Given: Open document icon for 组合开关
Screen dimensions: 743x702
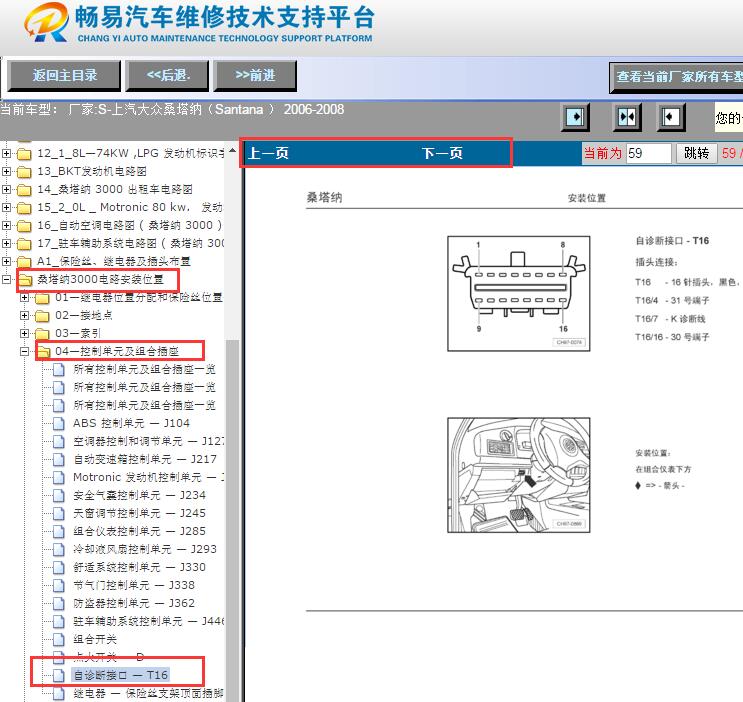Looking at the screenshot, I should 59,639.
